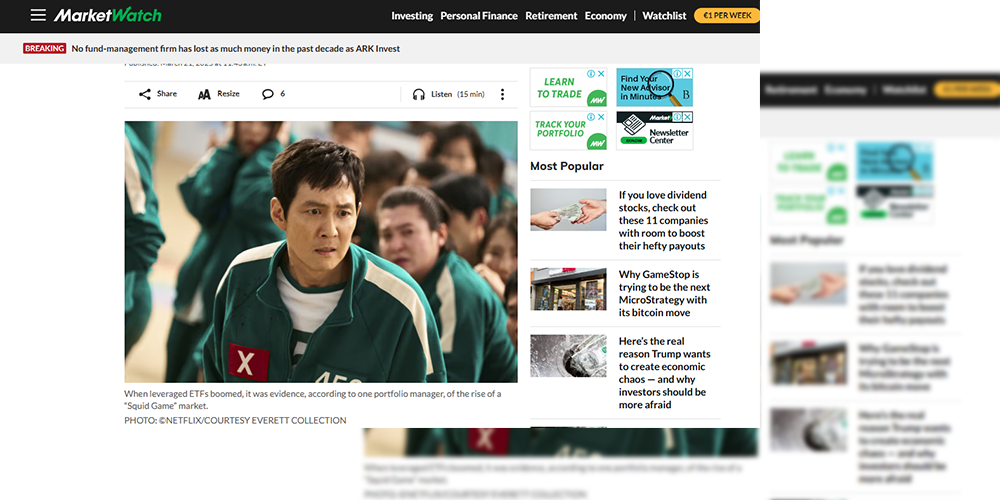This screenshot has height=500, width=1000.
Task: Click the headphones Listen icon
Action: 418,94
